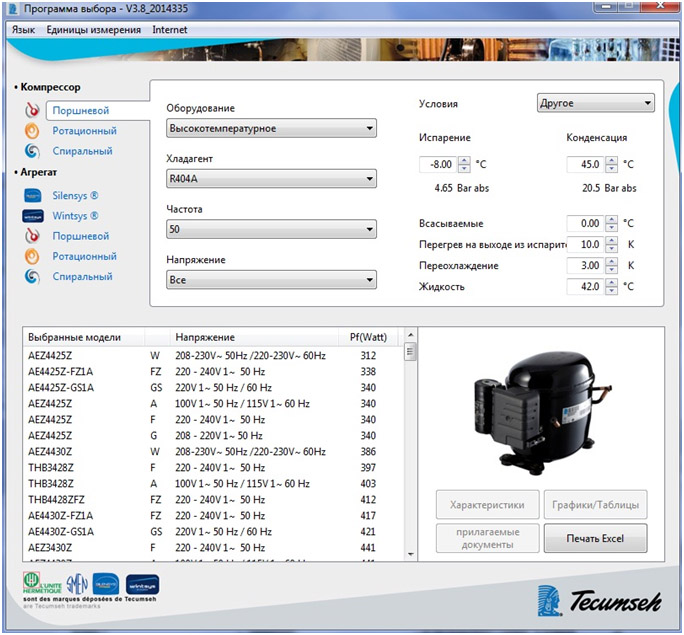The height and width of the screenshot is (635, 684).
Task: Open the Частота dropdown showing 50
Action: (x=271, y=229)
